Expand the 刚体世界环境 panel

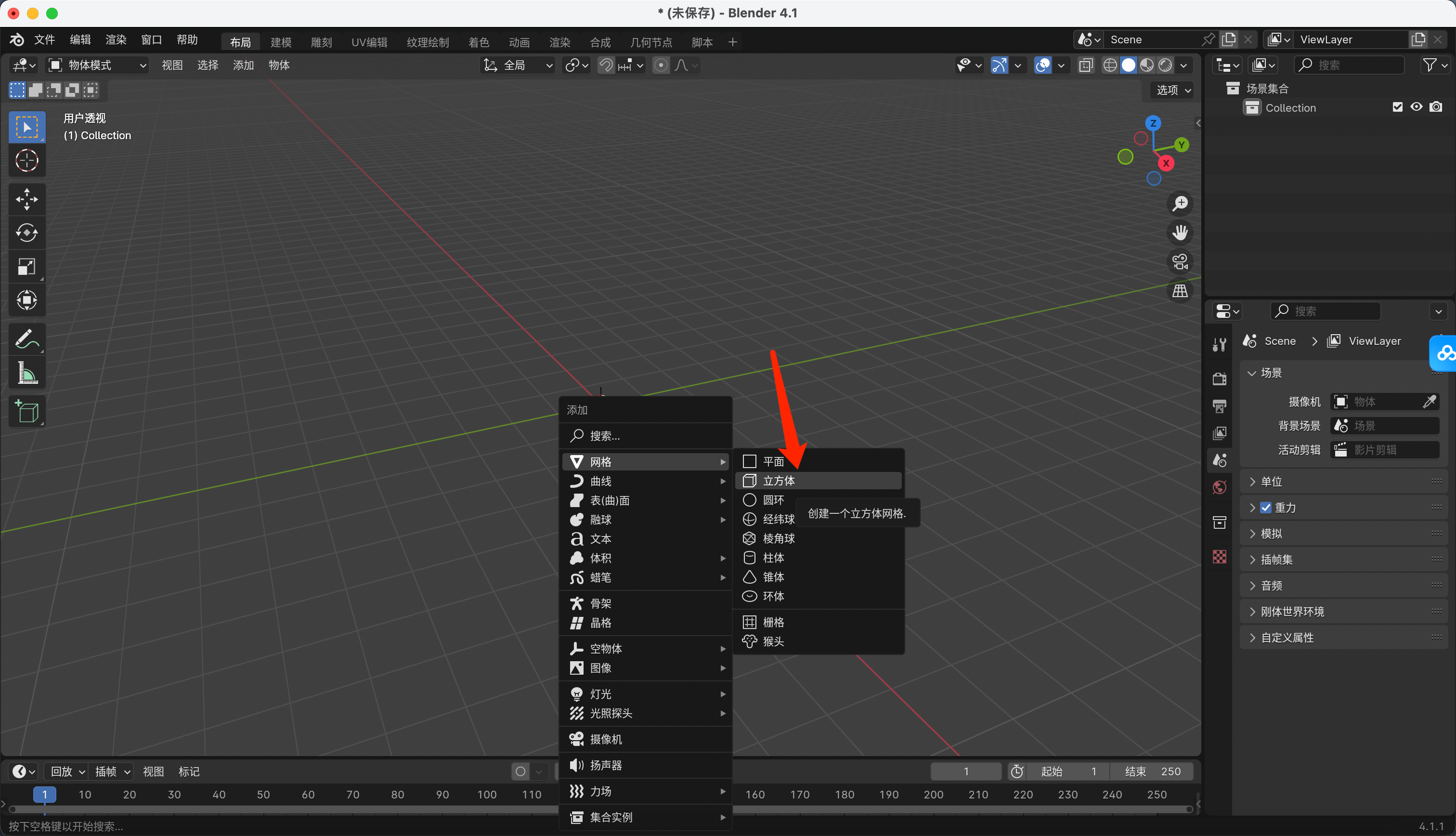pyautogui.click(x=1292, y=612)
